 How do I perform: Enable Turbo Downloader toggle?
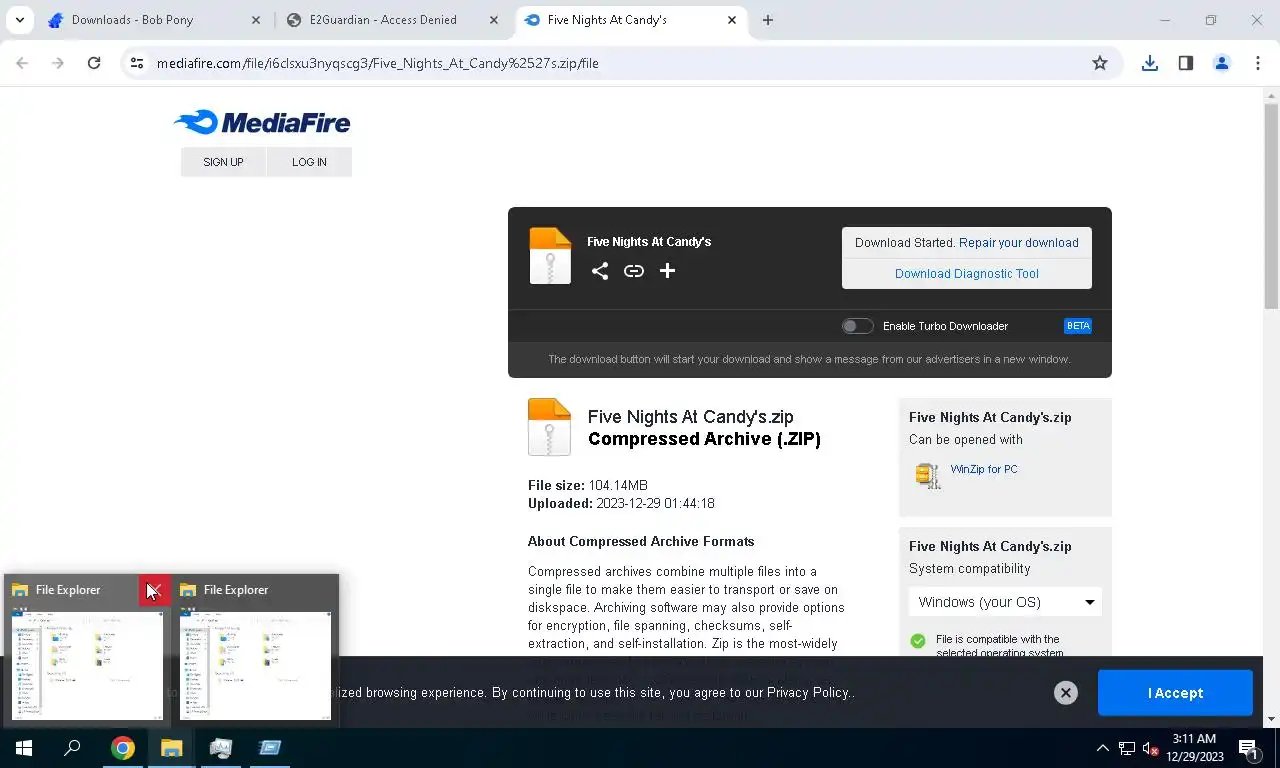coord(857,326)
